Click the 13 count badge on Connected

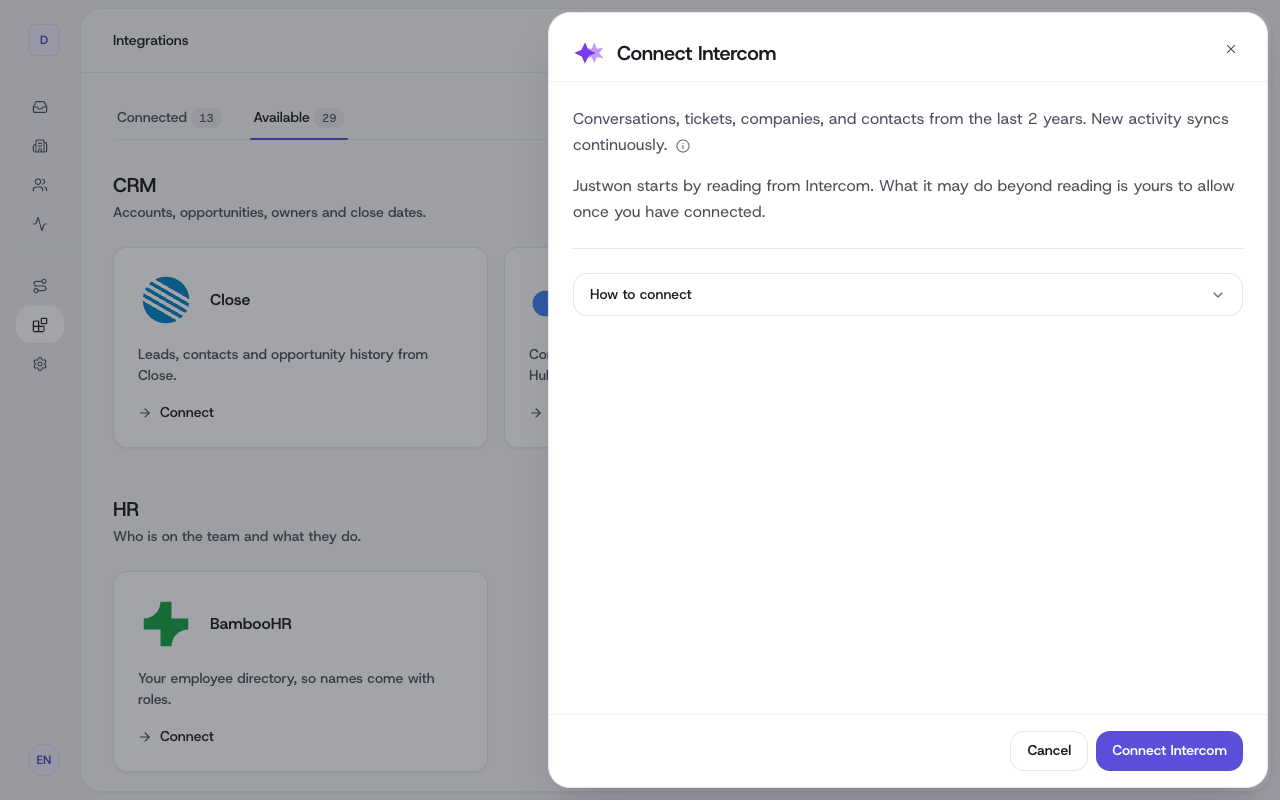click(206, 118)
